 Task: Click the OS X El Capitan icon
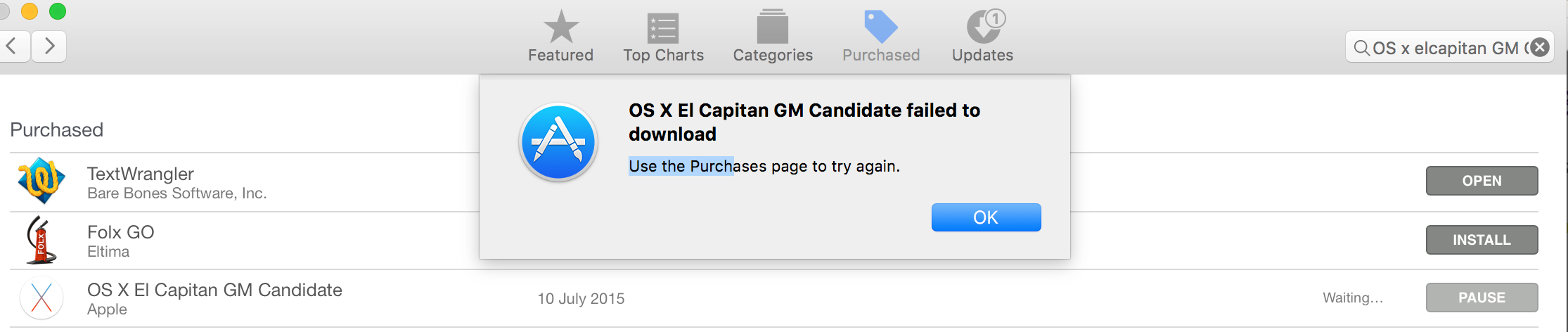pyautogui.click(x=41, y=298)
